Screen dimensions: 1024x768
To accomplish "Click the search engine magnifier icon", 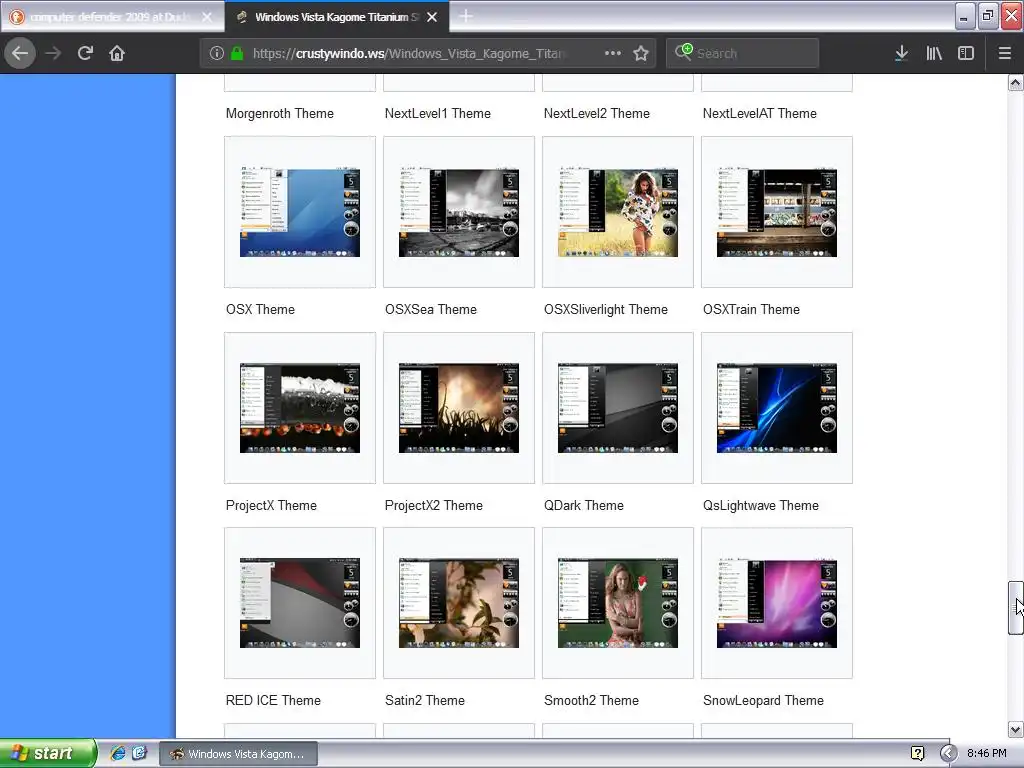I will (x=684, y=52).
